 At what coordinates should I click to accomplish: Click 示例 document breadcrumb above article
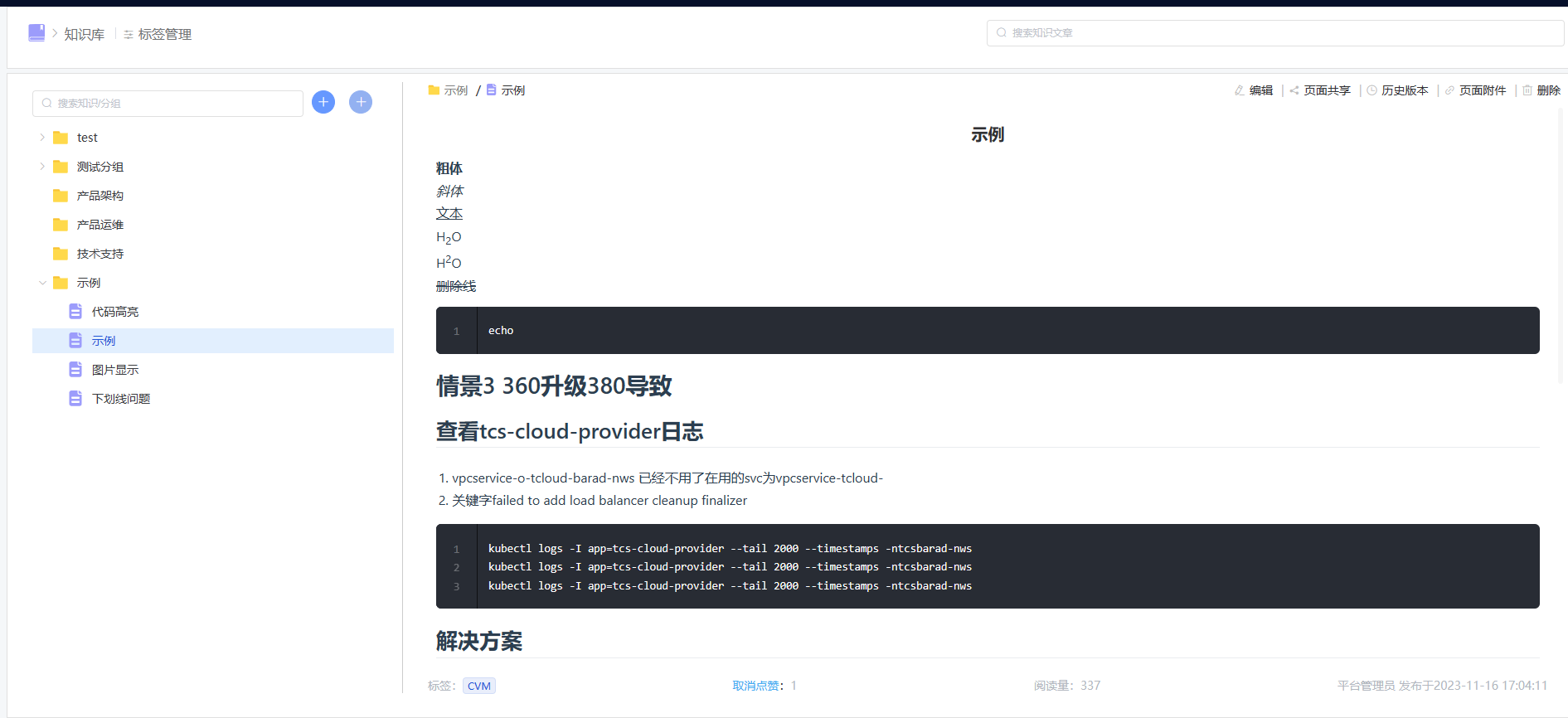(x=506, y=90)
